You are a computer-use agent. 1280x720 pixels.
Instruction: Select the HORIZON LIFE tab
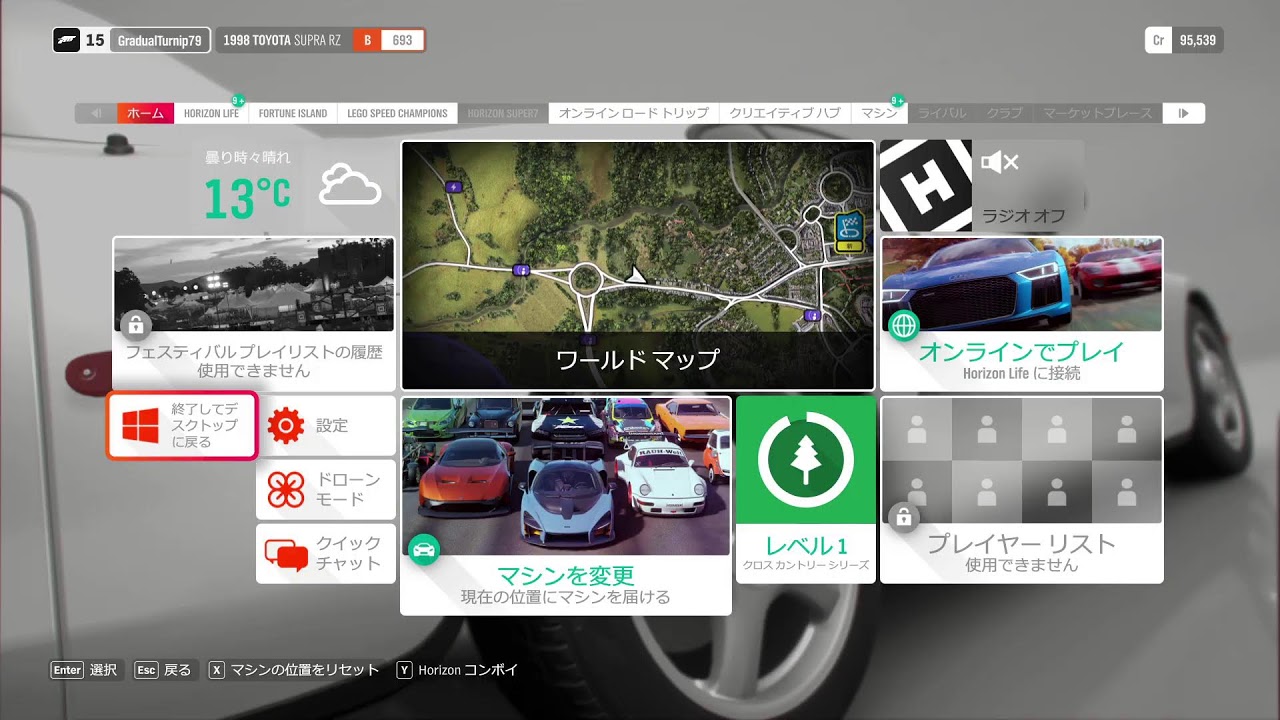coord(211,113)
